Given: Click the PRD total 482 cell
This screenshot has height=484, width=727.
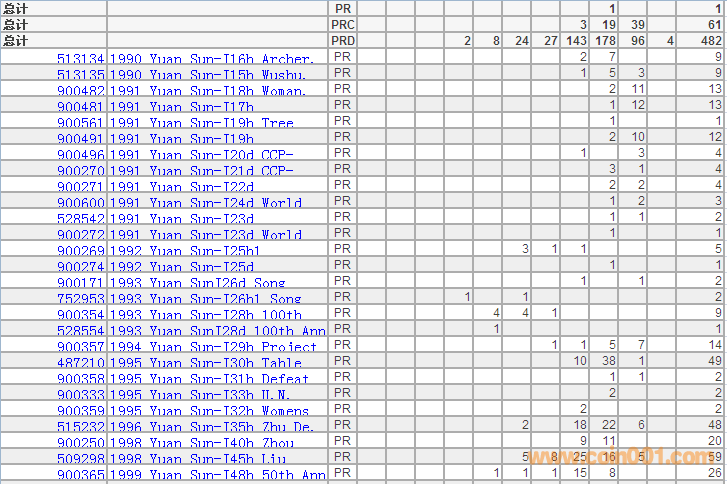Looking at the screenshot, I should (x=711, y=41).
